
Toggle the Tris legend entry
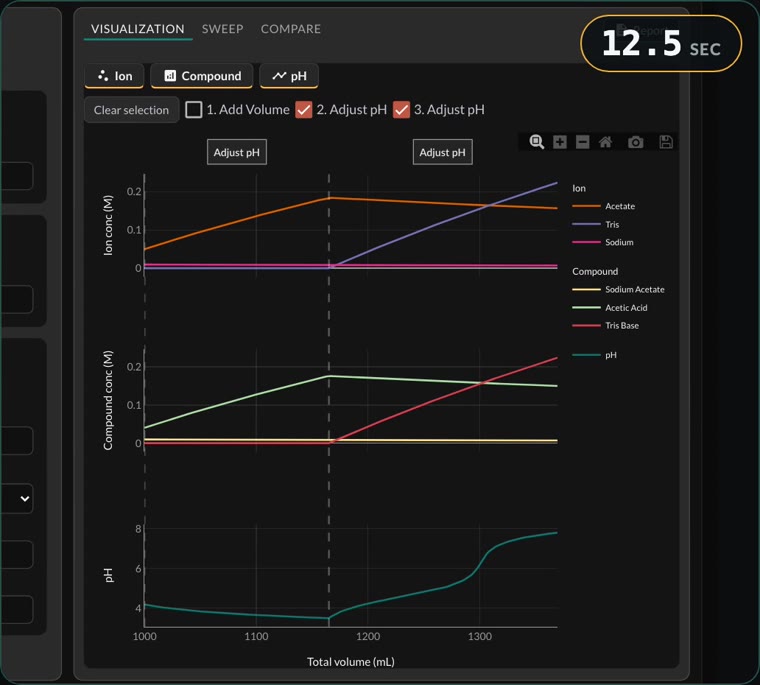tap(596, 224)
